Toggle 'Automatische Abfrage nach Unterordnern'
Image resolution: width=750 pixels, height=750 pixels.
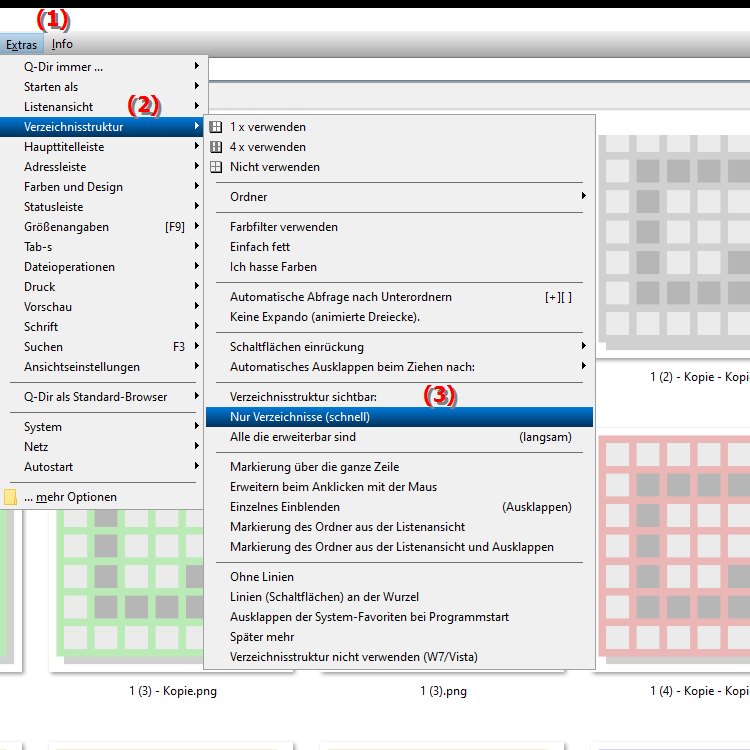pyautogui.click(x=399, y=297)
